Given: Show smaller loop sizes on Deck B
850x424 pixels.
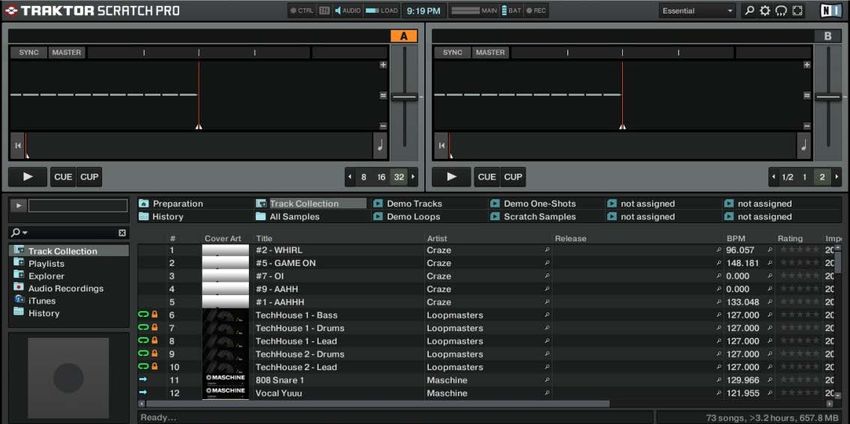Looking at the screenshot, I should [x=774, y=177].
